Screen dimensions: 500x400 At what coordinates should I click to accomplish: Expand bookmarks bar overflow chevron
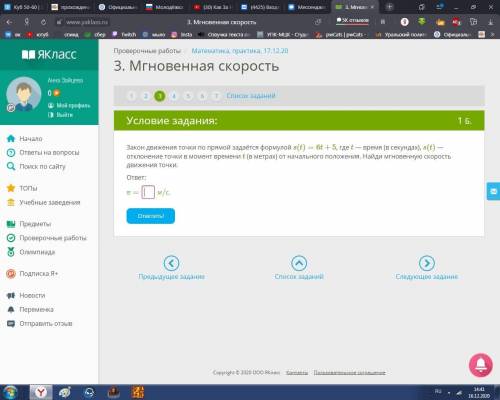click(493, 34)
